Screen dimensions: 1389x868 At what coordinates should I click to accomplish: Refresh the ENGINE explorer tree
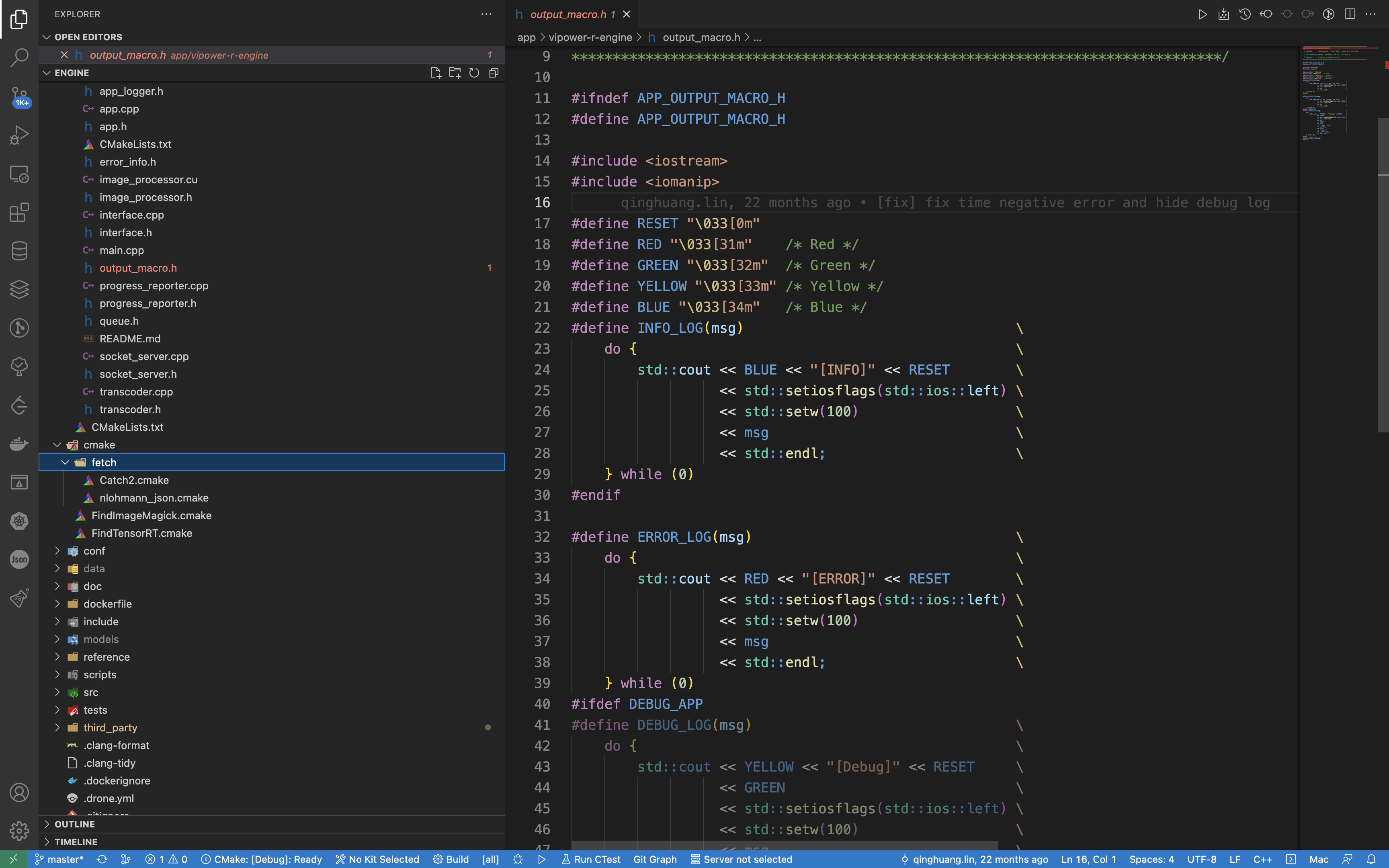(474, 73)
